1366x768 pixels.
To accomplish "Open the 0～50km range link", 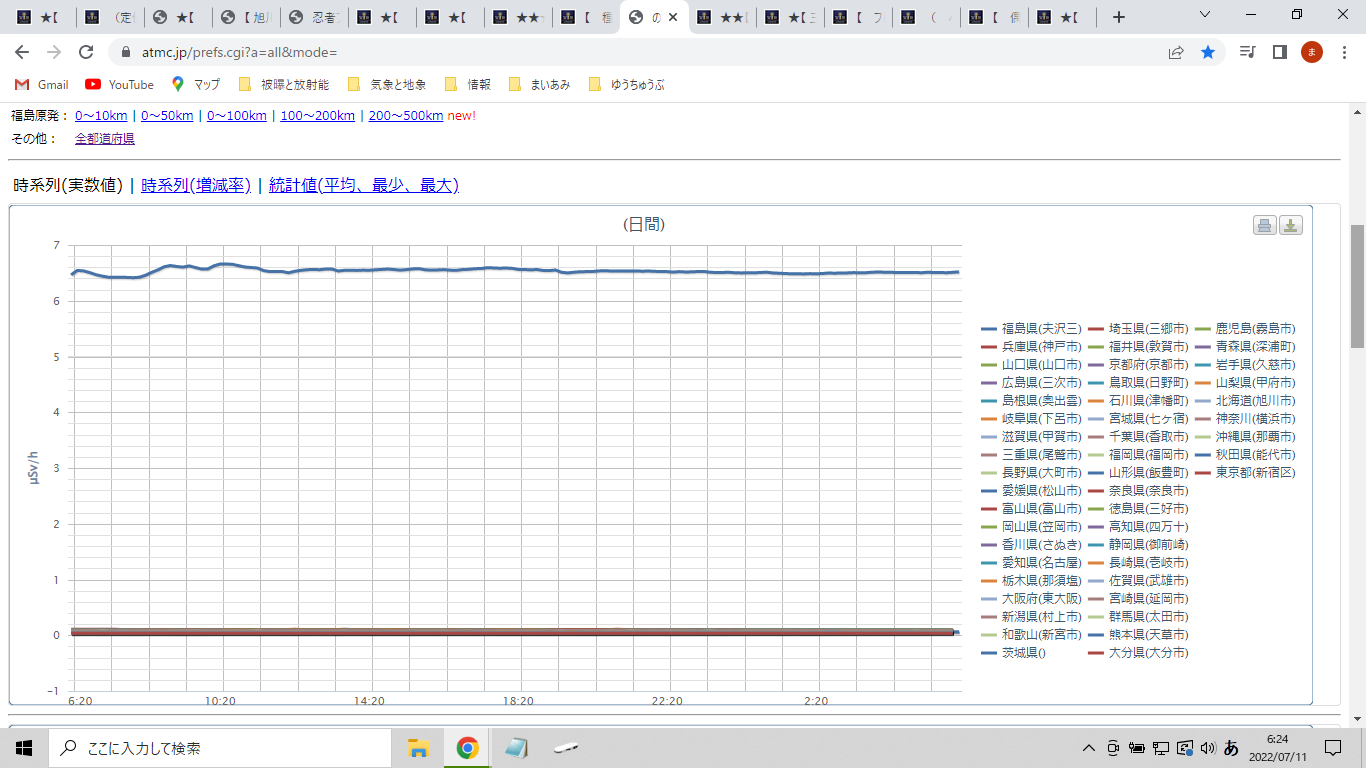I will coord(167,116).
